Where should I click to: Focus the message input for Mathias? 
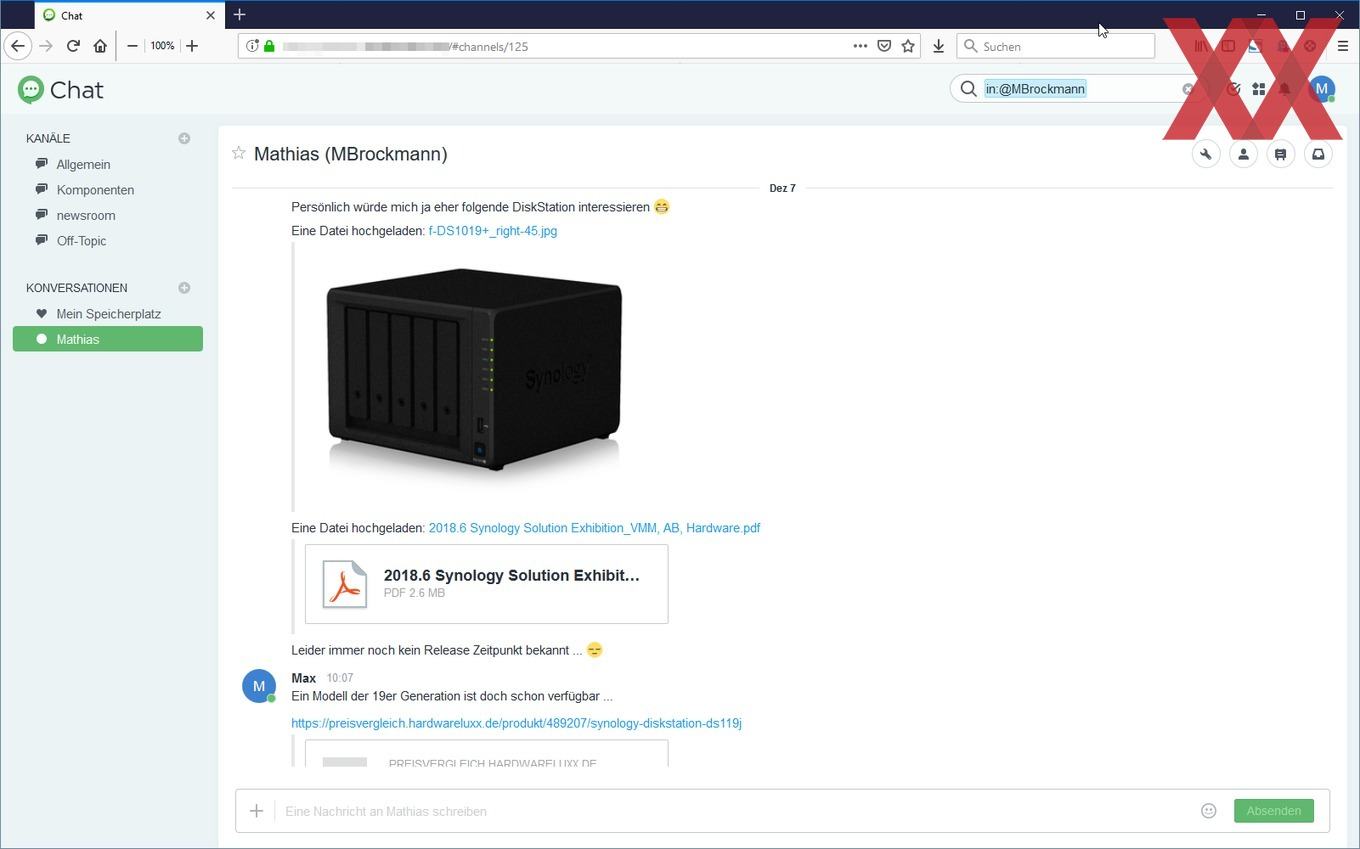735,811
